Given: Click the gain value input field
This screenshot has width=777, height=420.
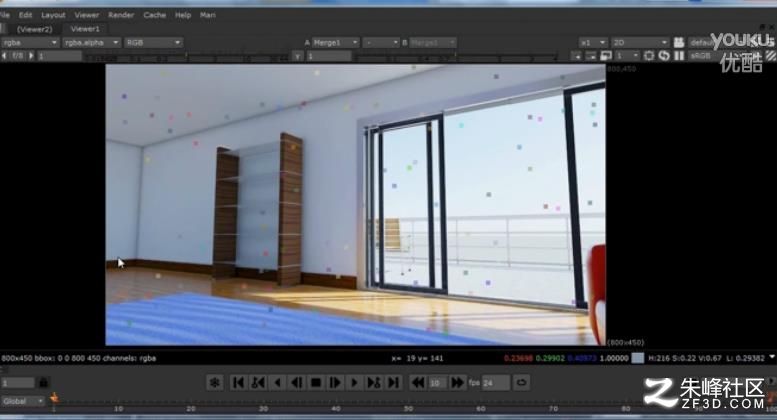Looking at the screenshot, I should coord(59,56).
